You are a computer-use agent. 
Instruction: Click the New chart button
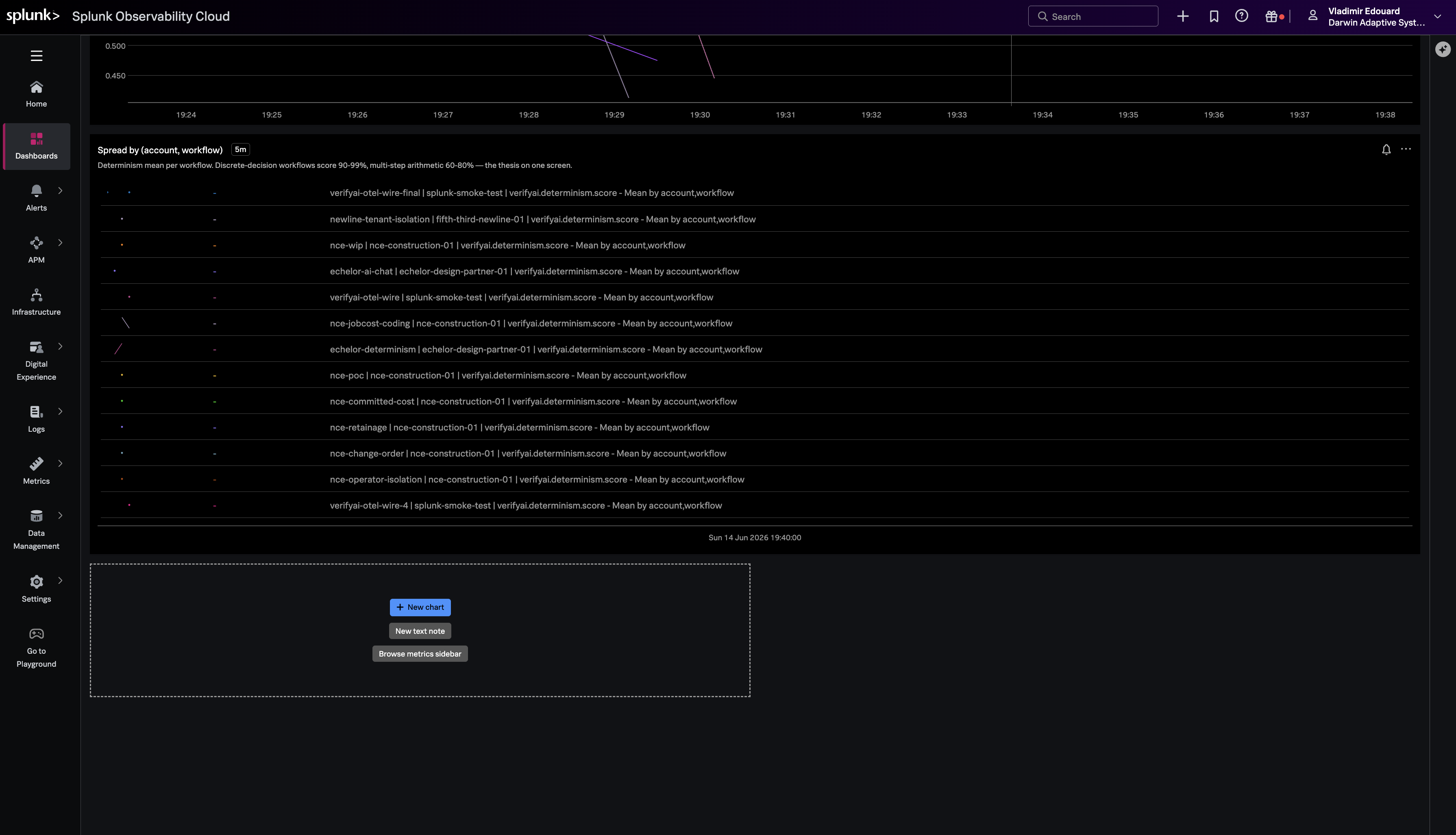point(420,607)
